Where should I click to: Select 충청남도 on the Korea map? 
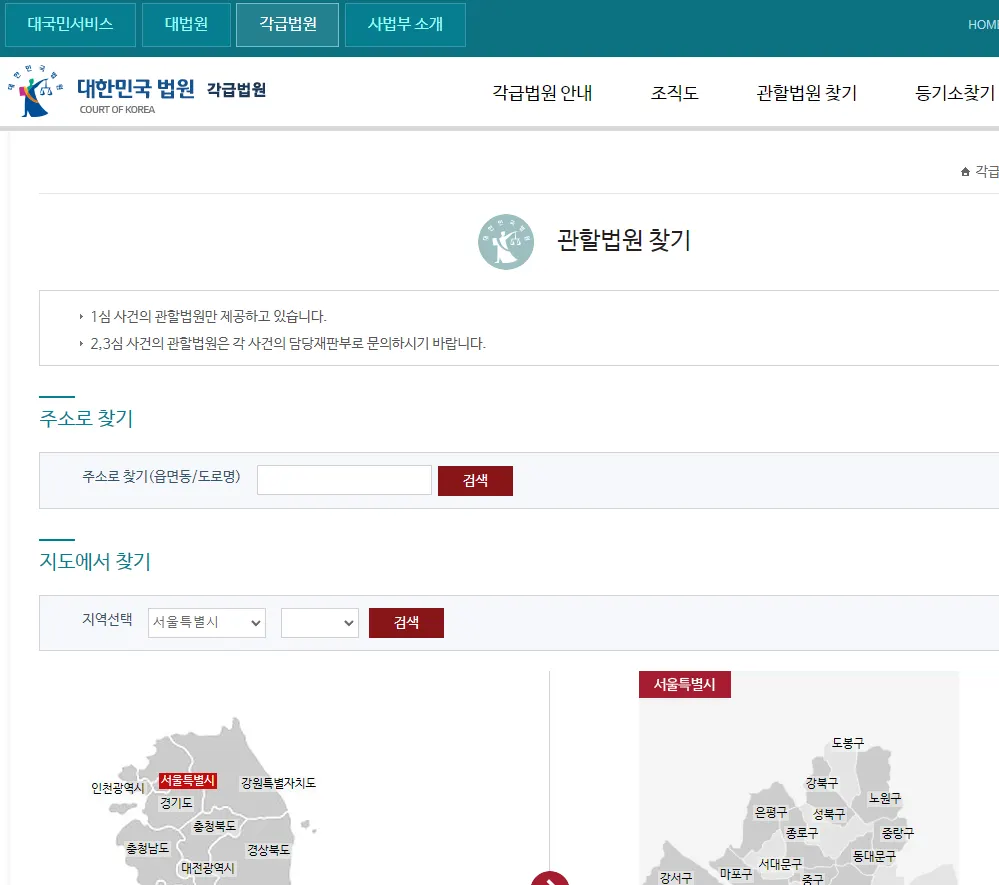pos(147,848)
